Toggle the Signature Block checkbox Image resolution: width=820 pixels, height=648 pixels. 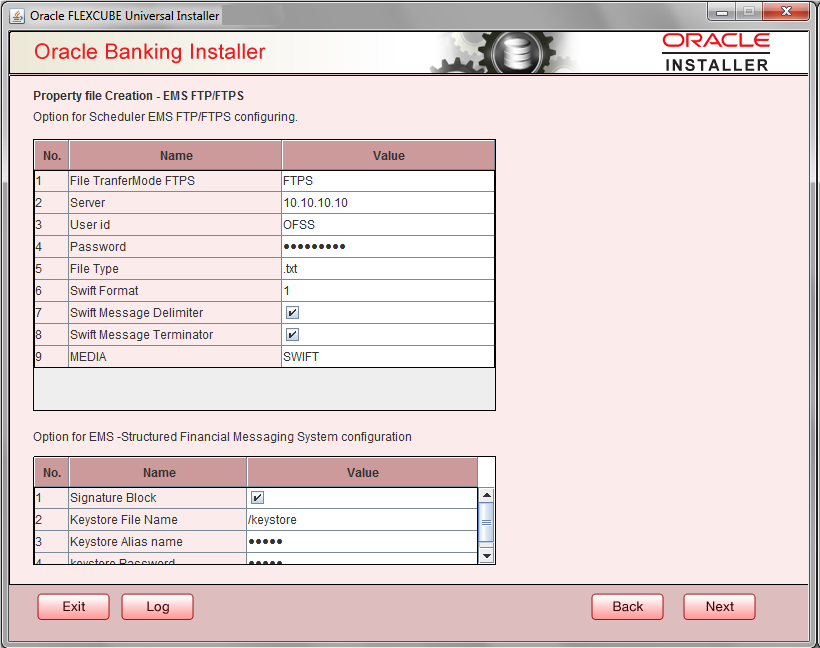(x=255, y=497)
